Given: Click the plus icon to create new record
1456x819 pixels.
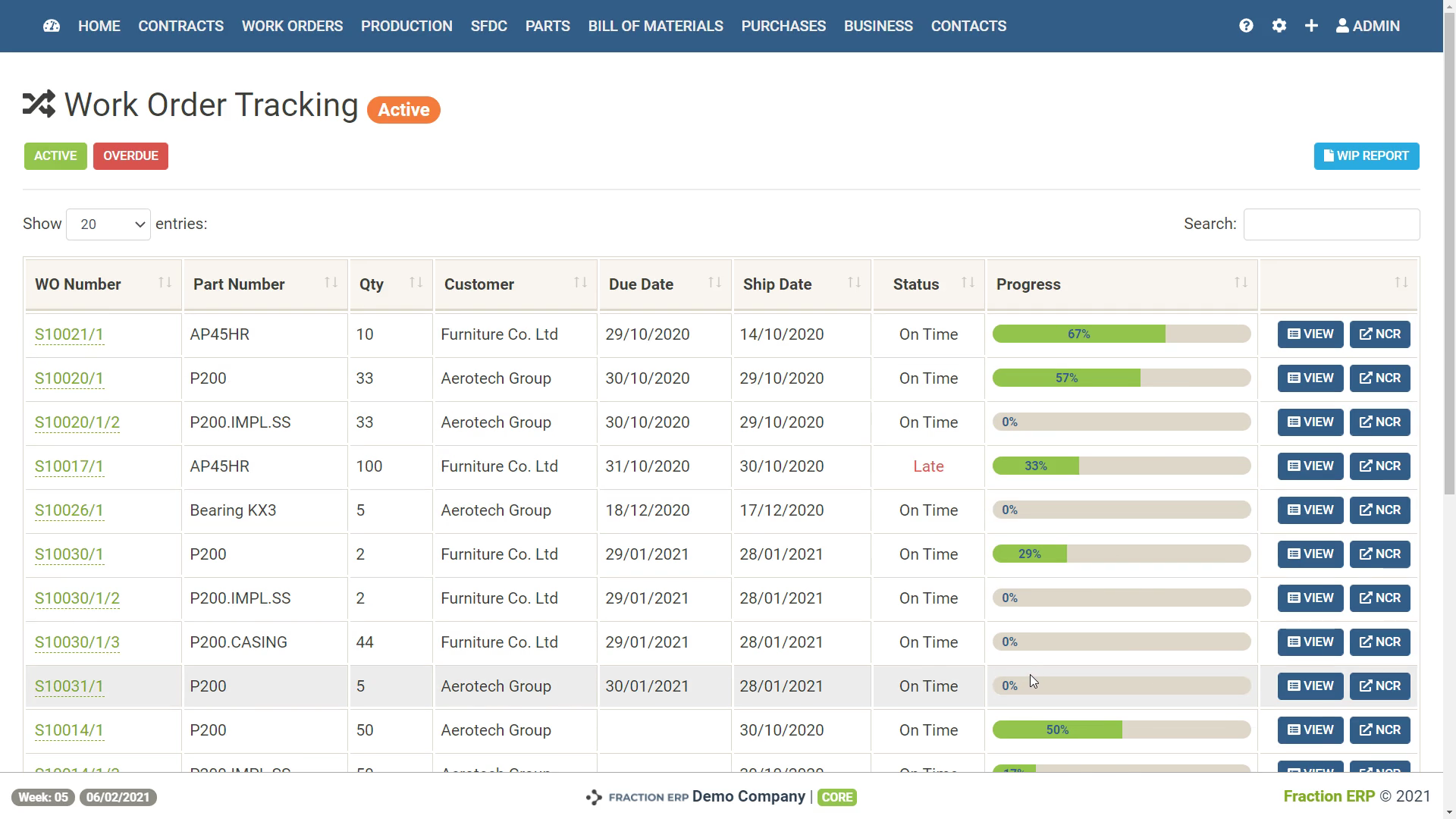Looking at the screenshot, I should pyautogui.click(x=1311, y=25).
